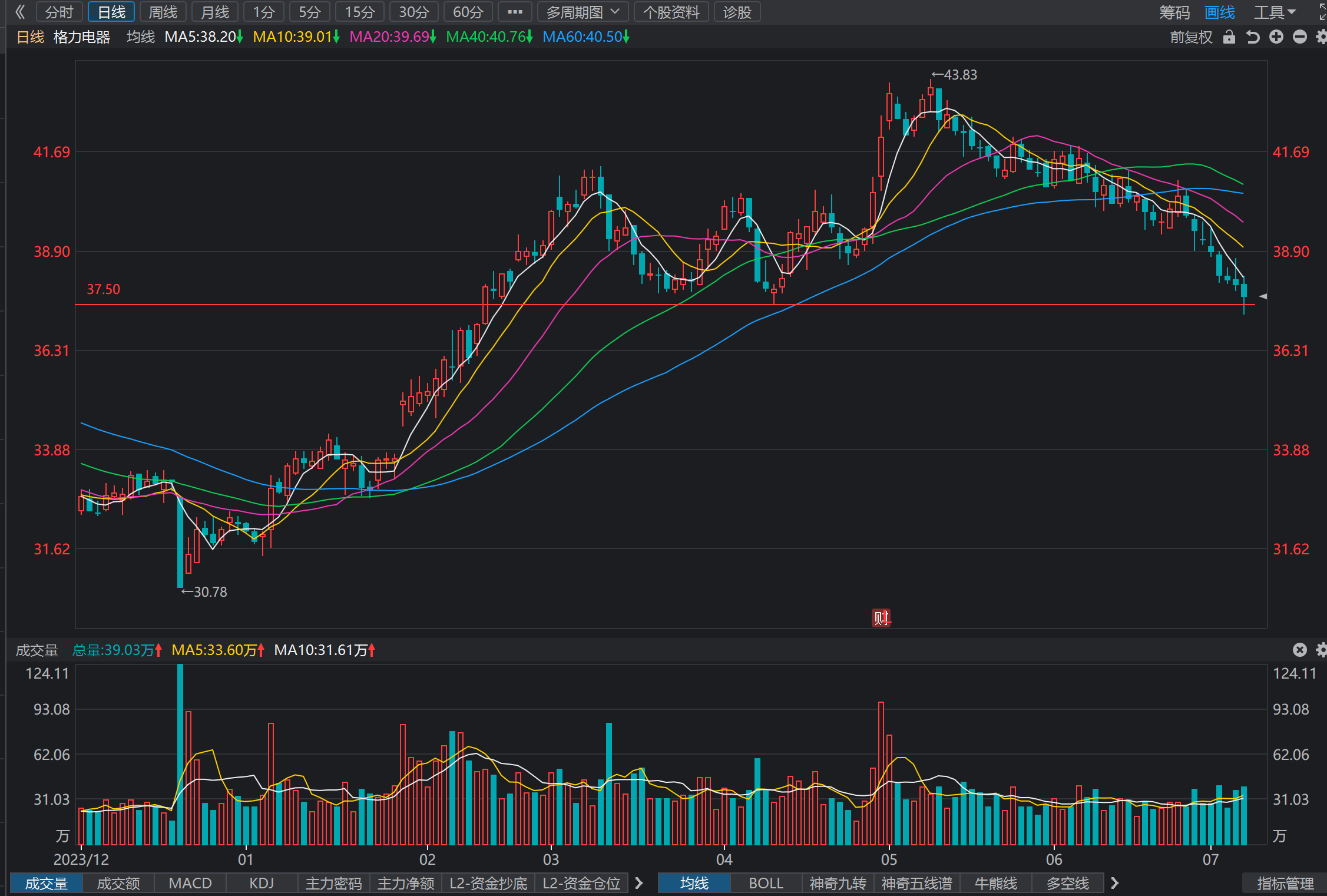Show more sub-indicator tabs with right chevron
Viewport: 1327px width, 896px height.
click(639, 883)
